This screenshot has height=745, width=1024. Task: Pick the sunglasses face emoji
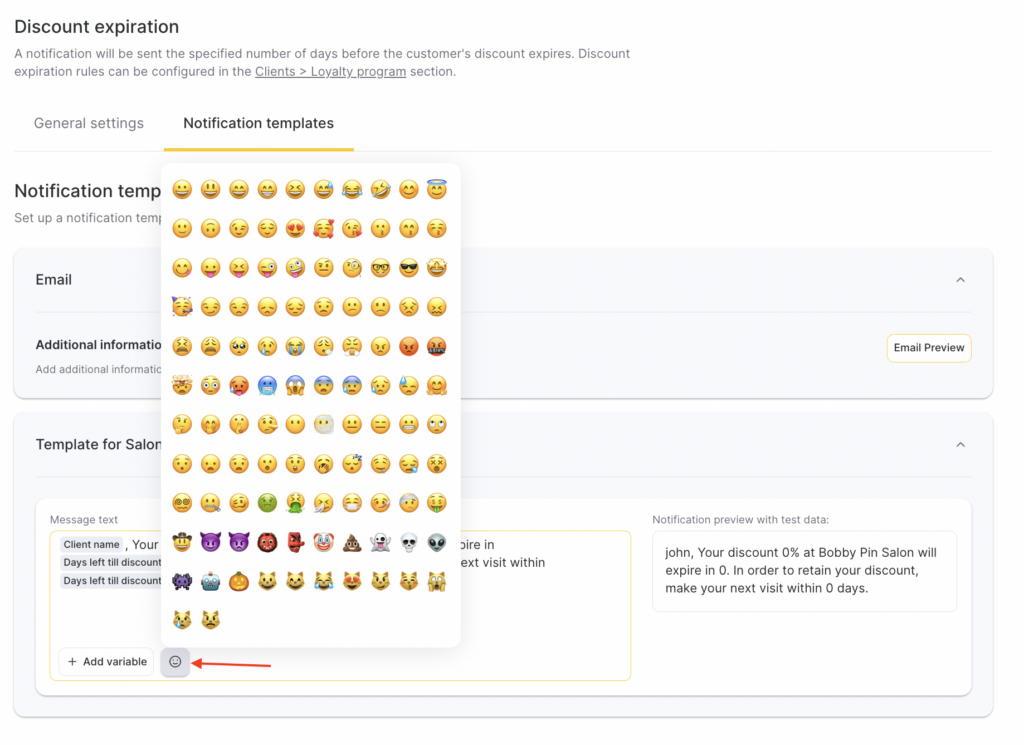(408, 268)
